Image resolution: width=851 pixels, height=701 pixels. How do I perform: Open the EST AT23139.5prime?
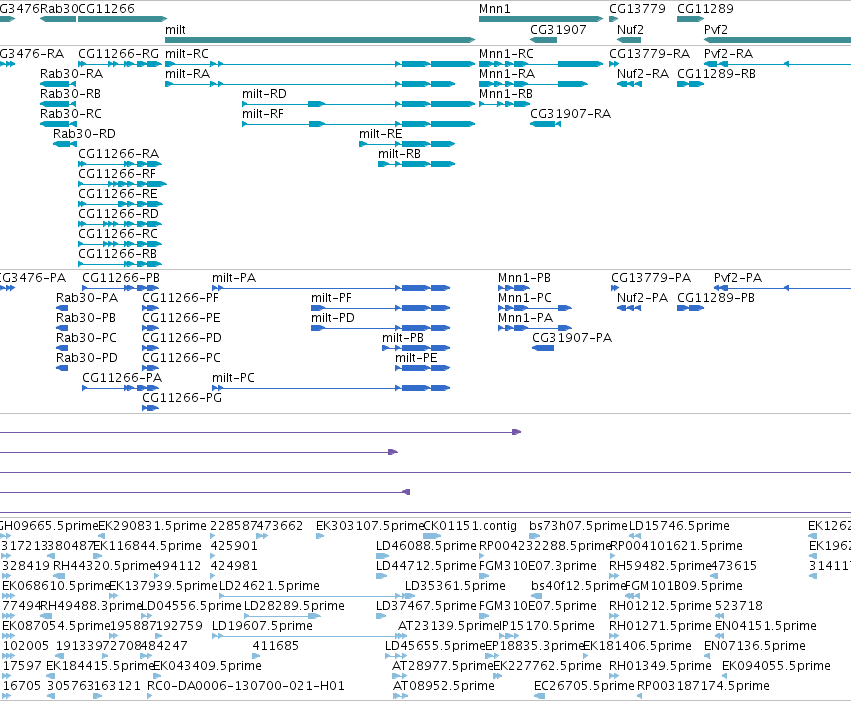click(x=403, y=636)
